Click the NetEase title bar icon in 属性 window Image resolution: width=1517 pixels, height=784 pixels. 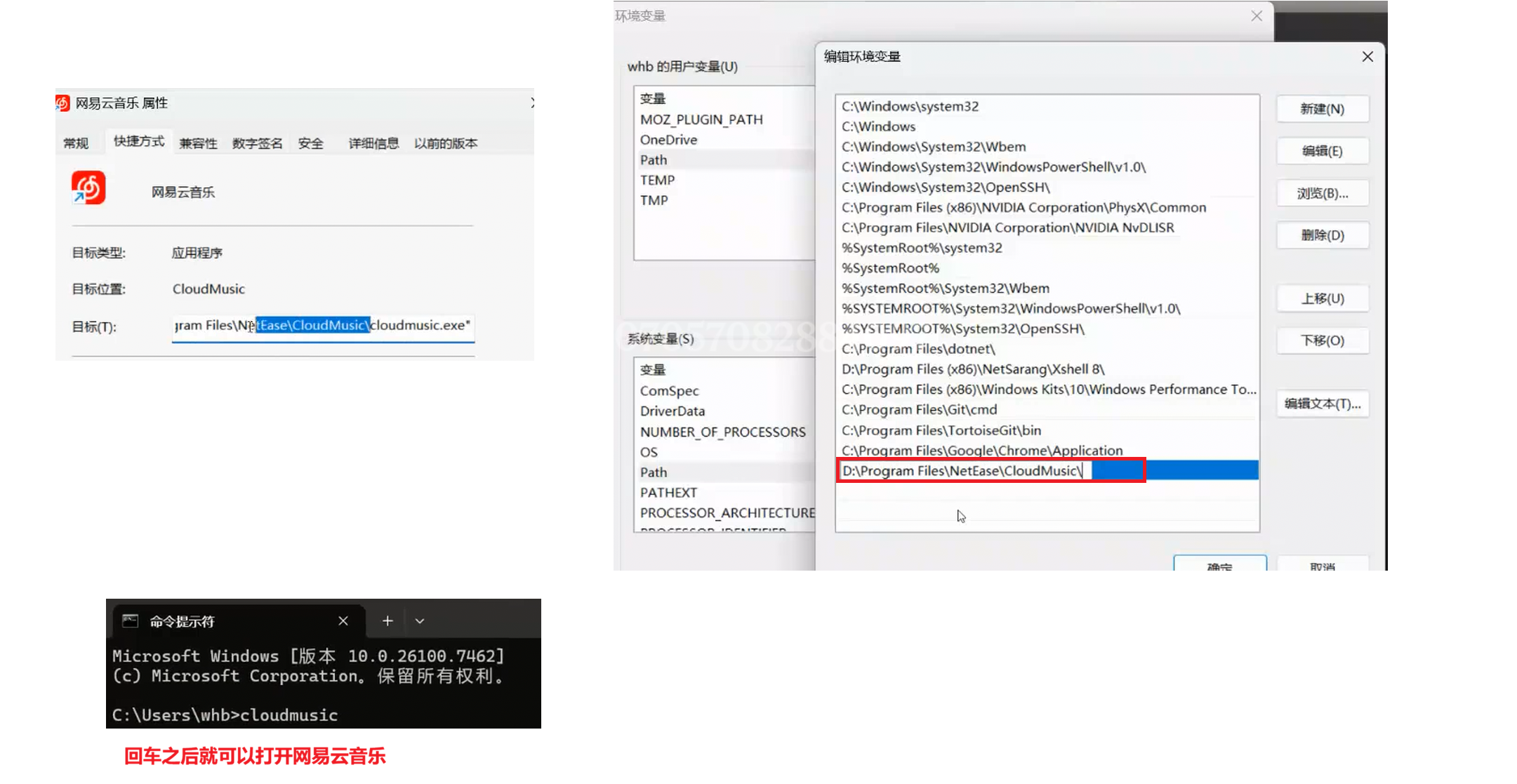pos(63,103)
